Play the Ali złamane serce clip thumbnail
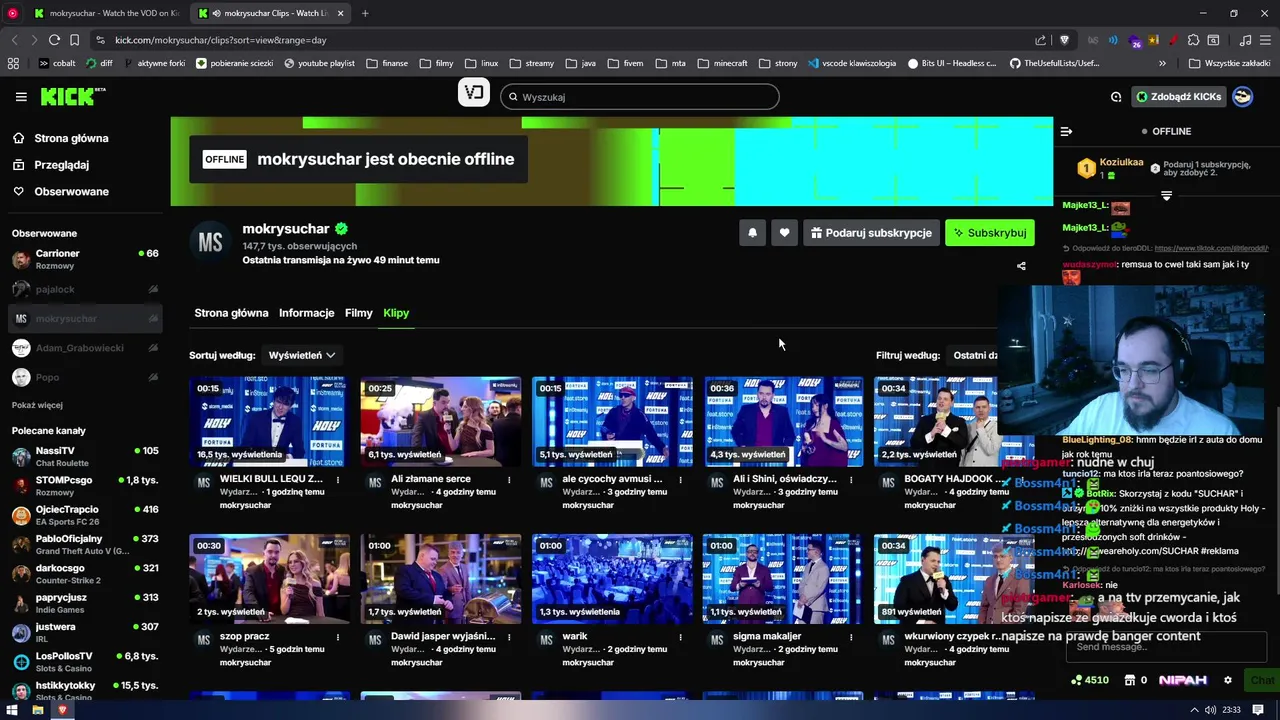The height and width of the screenshot is (720, 1280). tap(441, 422)
